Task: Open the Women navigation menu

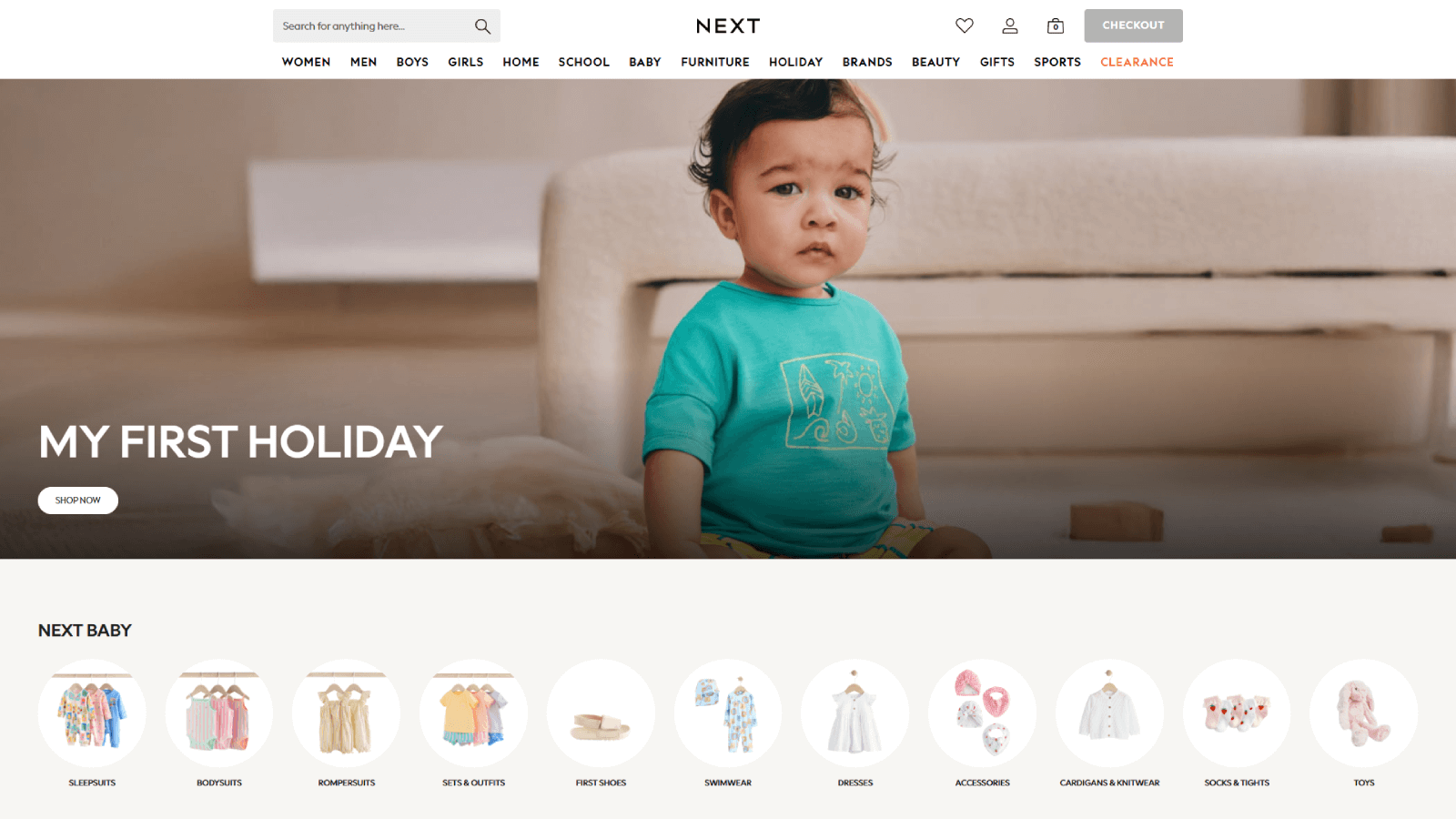Action: coord(306,62)
